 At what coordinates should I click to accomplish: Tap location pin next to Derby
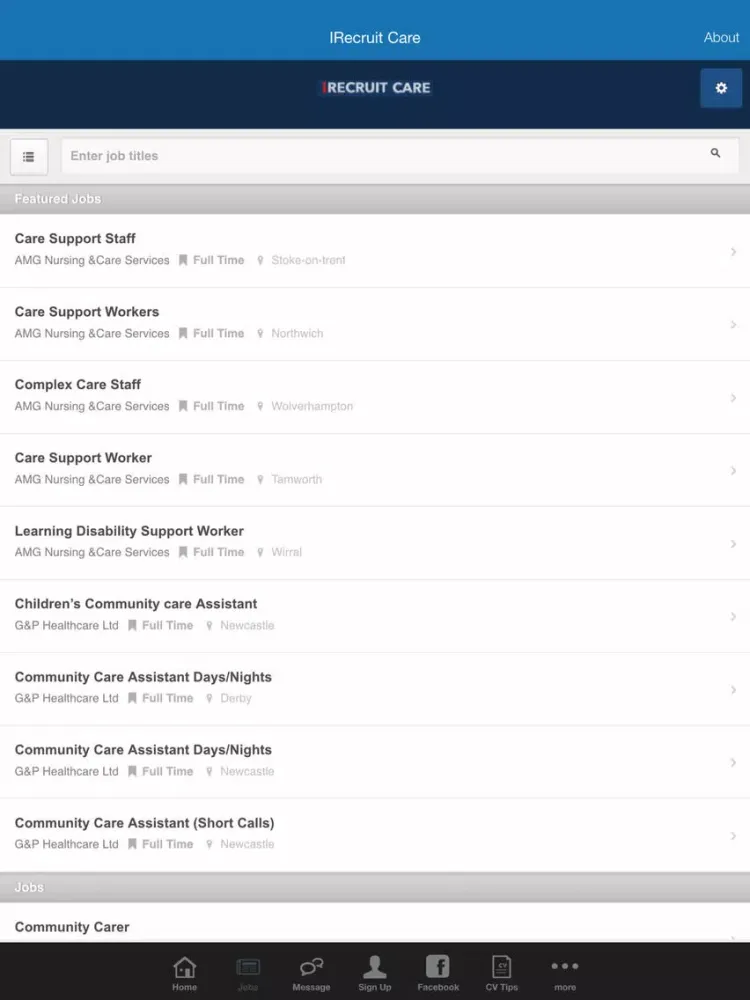pos(209,698)
